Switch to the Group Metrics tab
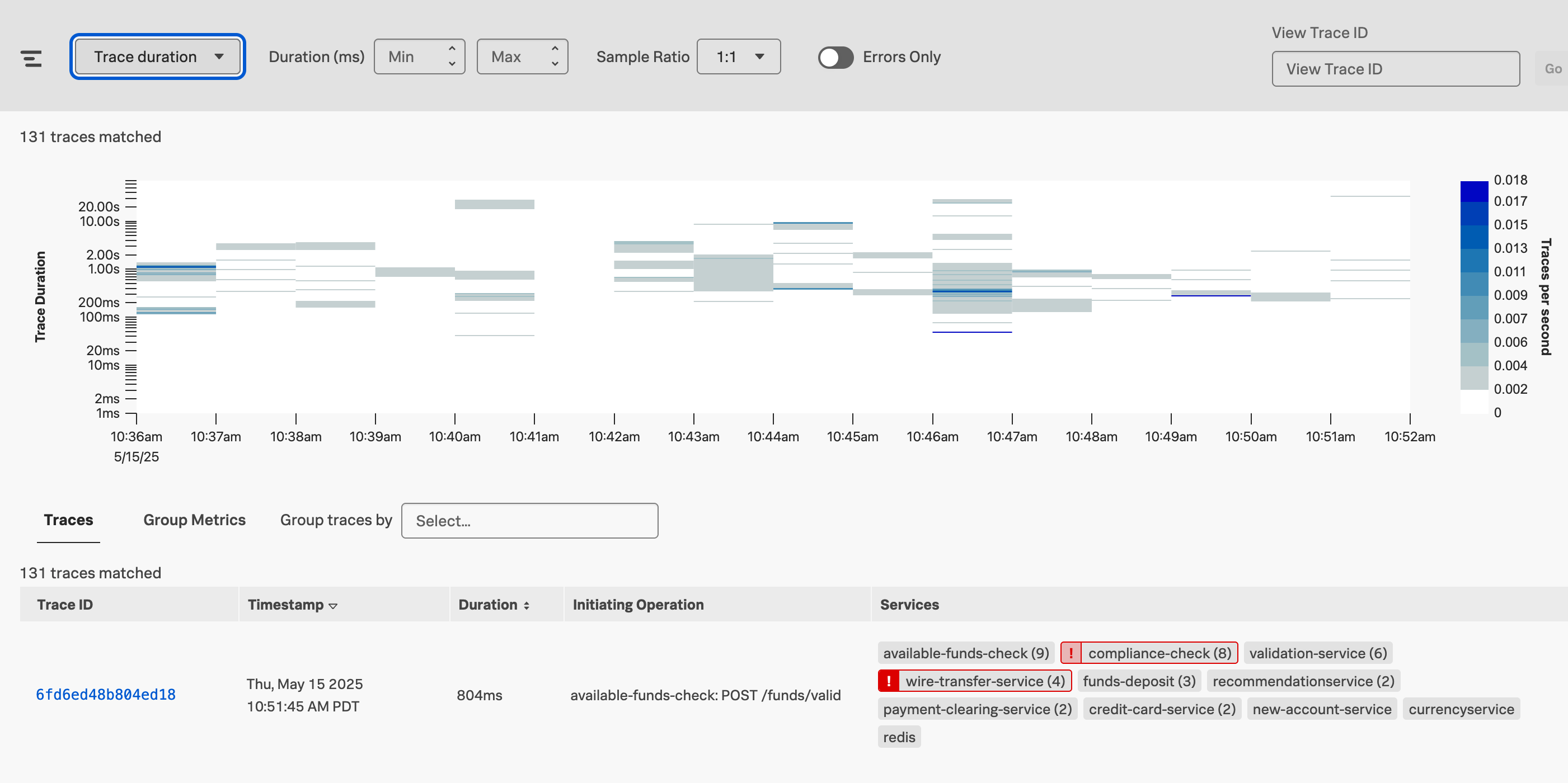The height and width of the screenshot is (783, 1568). 194,520
